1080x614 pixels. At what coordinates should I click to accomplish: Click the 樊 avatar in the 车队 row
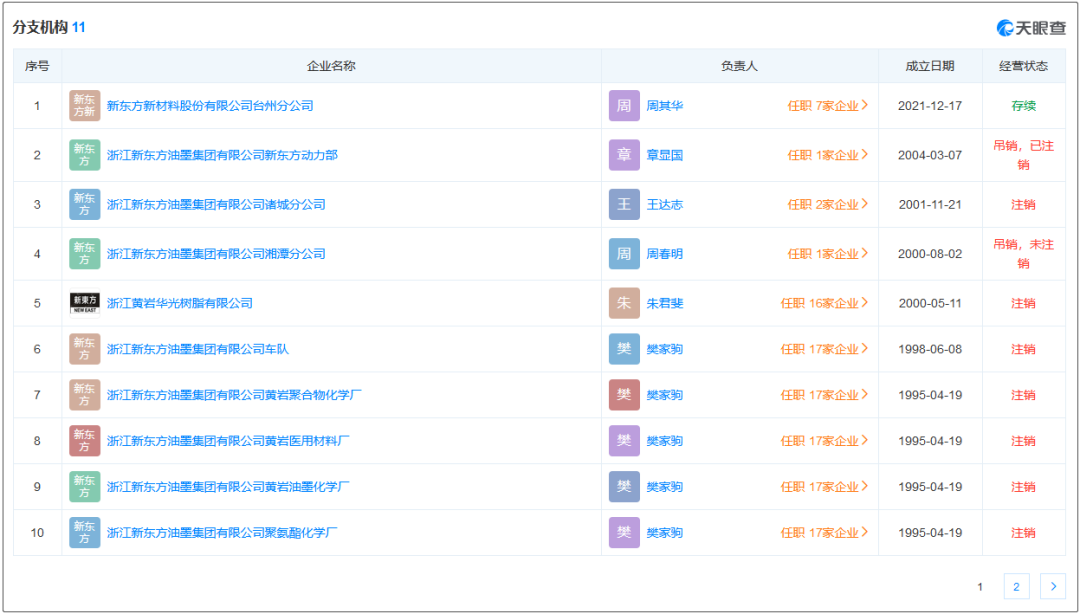click(624, 349)
